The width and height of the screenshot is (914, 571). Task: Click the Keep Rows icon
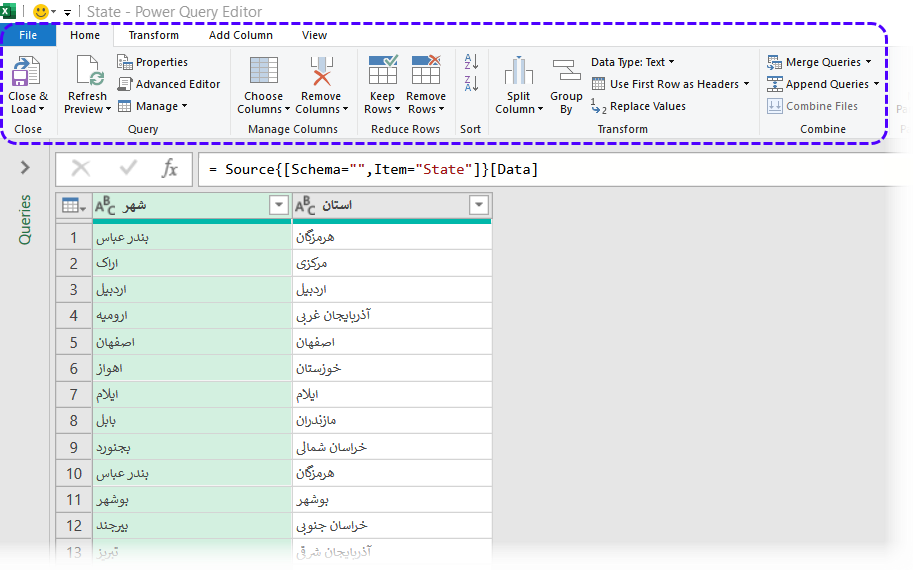[x=382, y=72]
